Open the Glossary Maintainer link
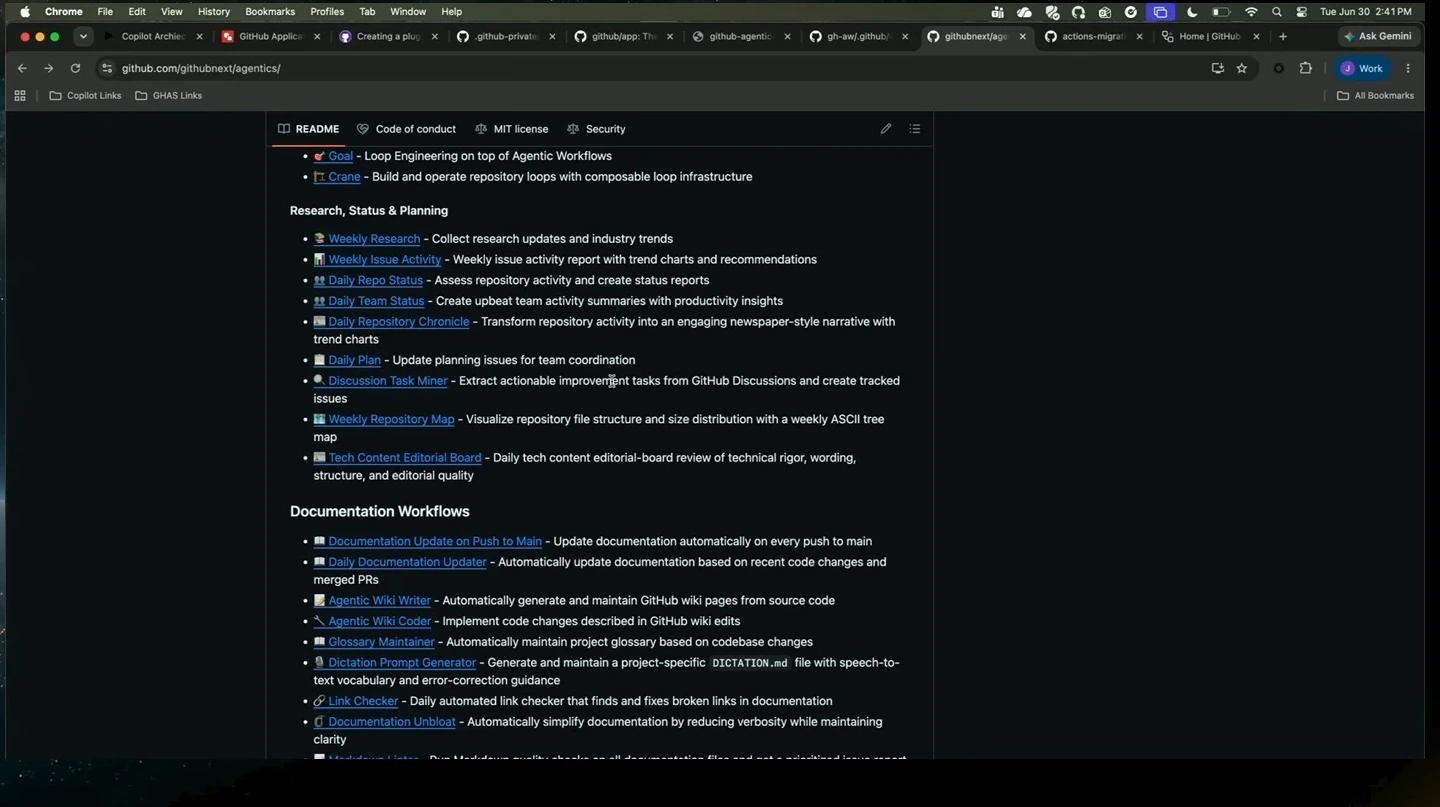This screenshot has height=807, width=1440. pyautogui.click(x=381, y=642)
